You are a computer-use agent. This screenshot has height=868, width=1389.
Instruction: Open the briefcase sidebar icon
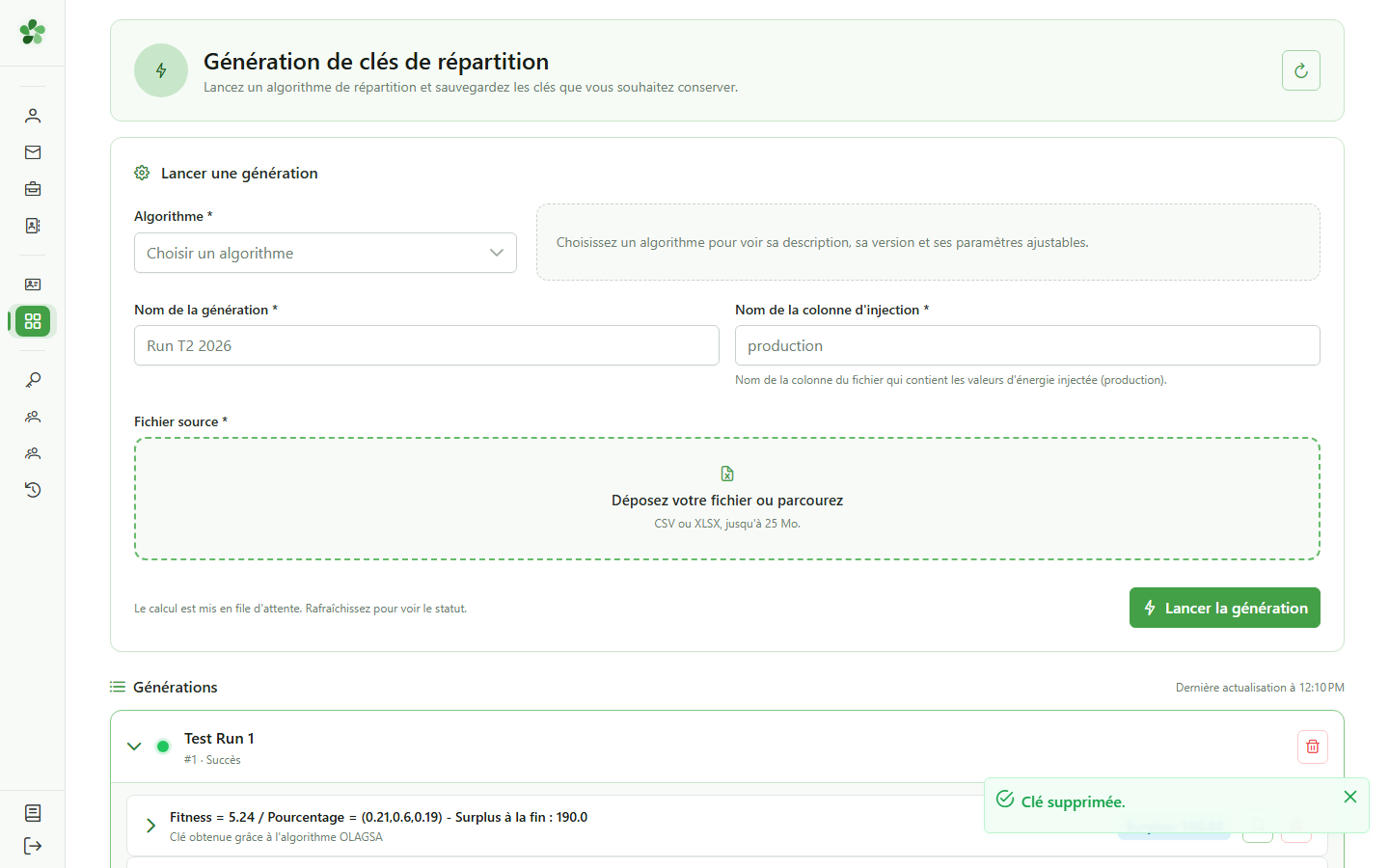[33, 189]
